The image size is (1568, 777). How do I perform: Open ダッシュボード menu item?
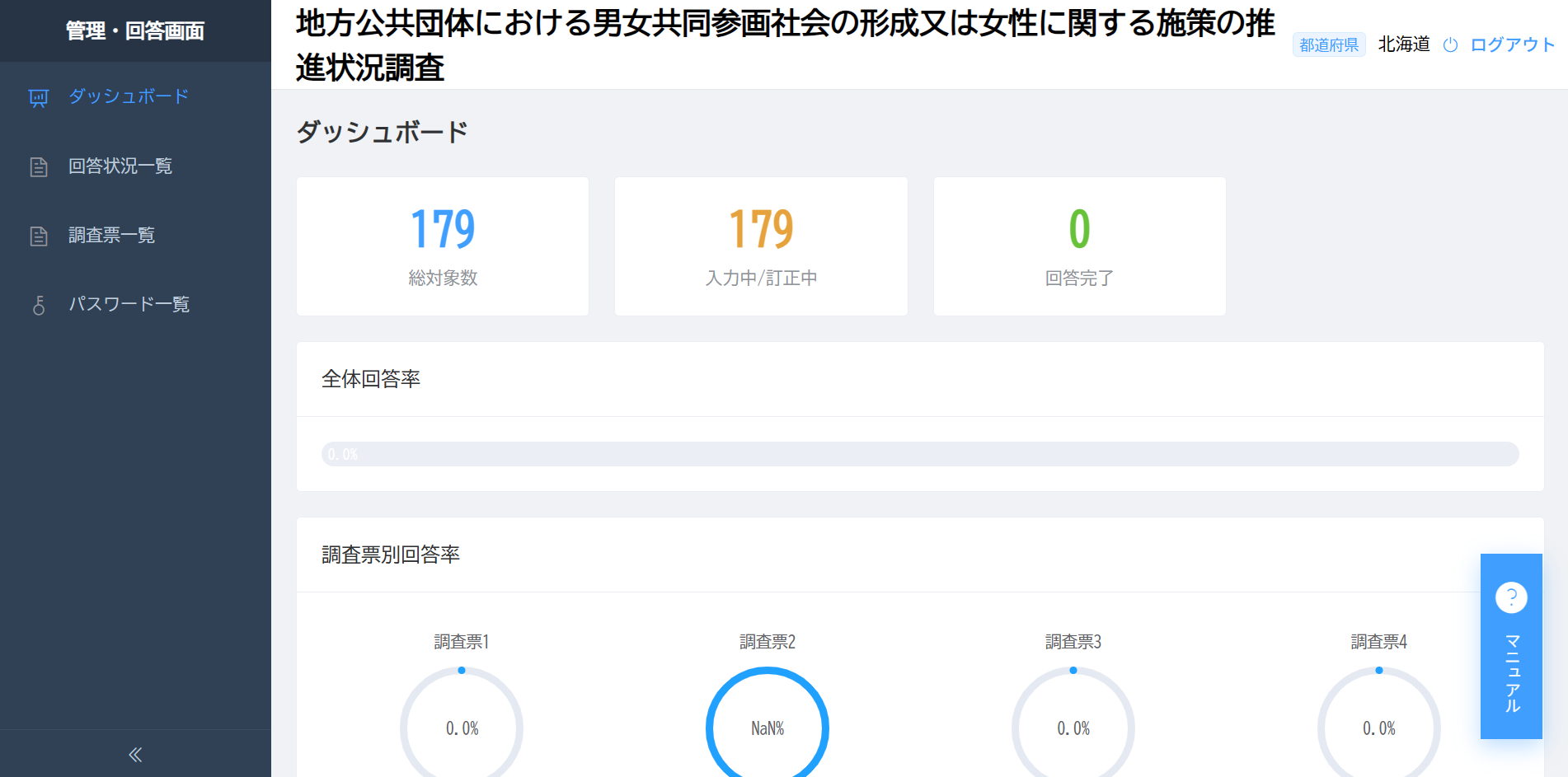135,97
